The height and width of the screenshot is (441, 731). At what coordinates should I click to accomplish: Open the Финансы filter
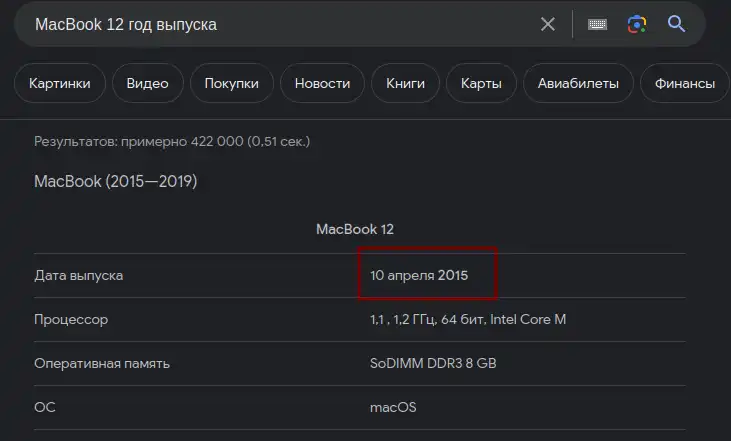pos(685,83)
